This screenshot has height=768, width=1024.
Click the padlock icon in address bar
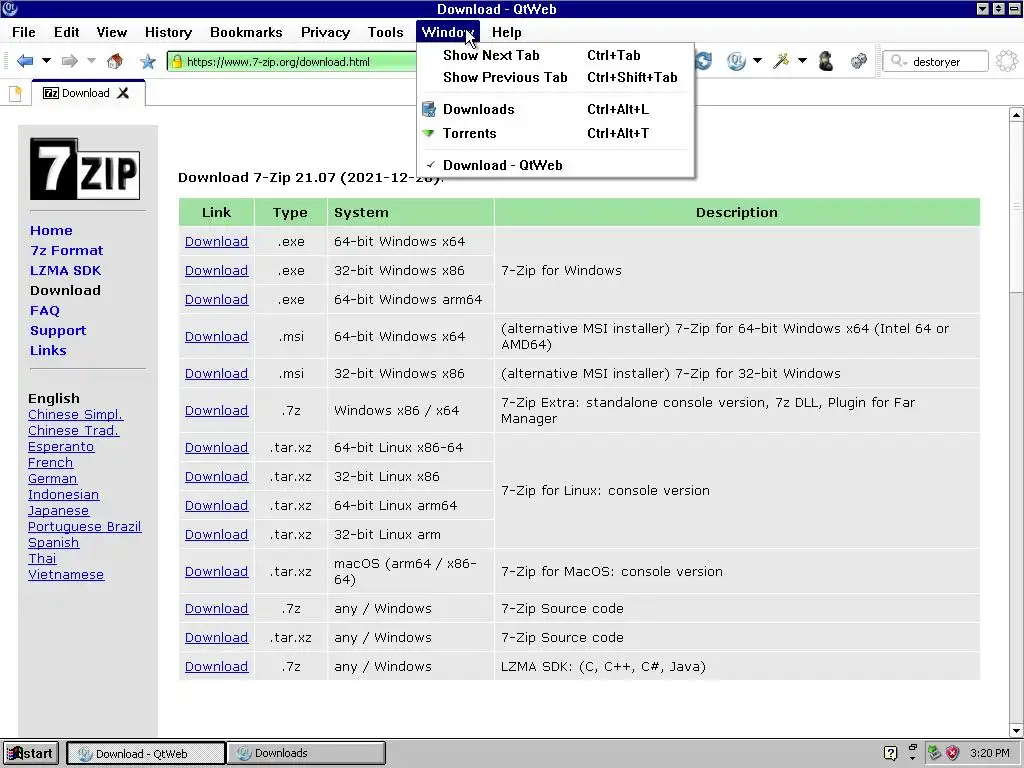(176, 61)
